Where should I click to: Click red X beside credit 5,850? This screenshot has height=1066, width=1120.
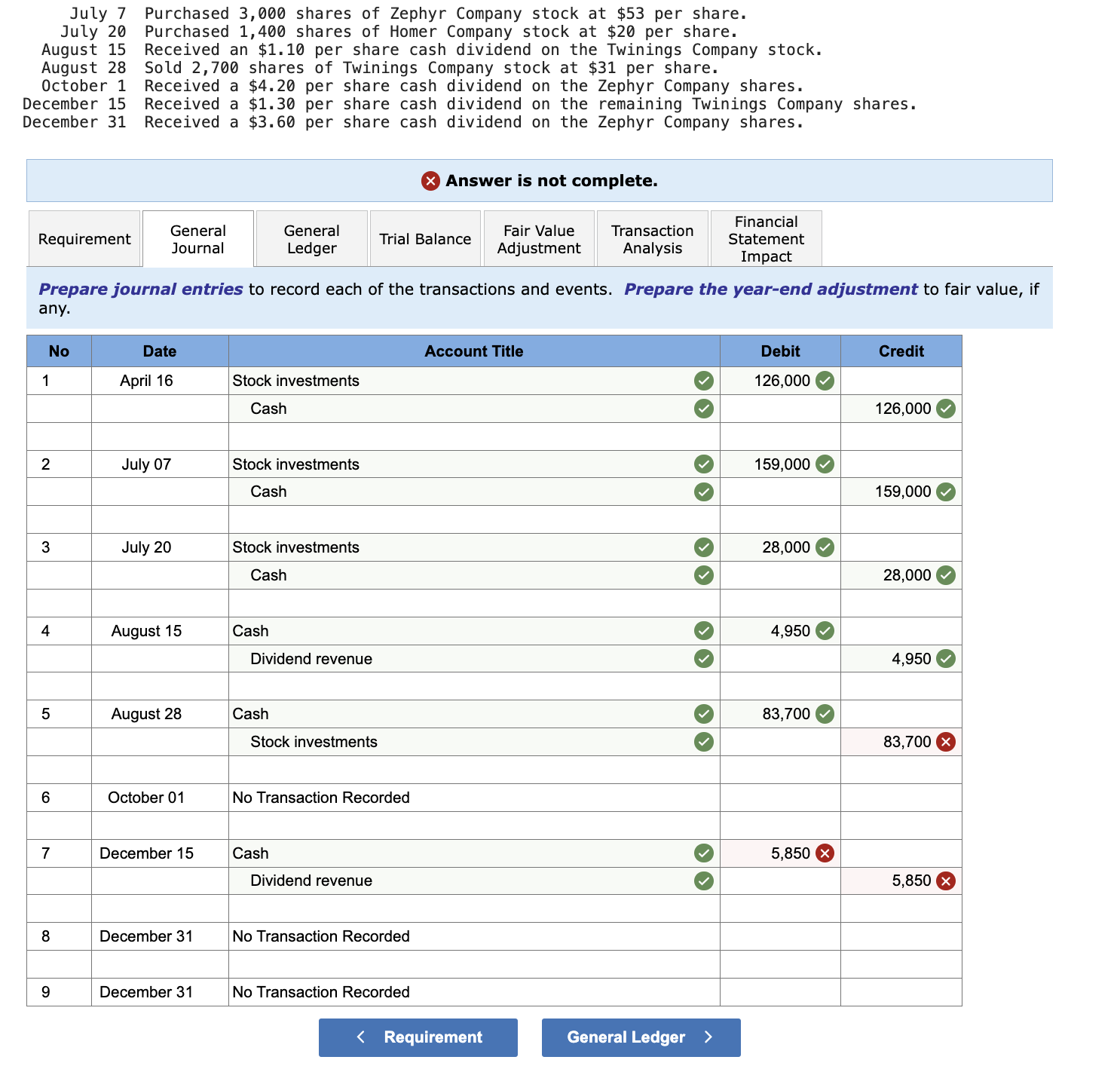(x=946, y=881)
